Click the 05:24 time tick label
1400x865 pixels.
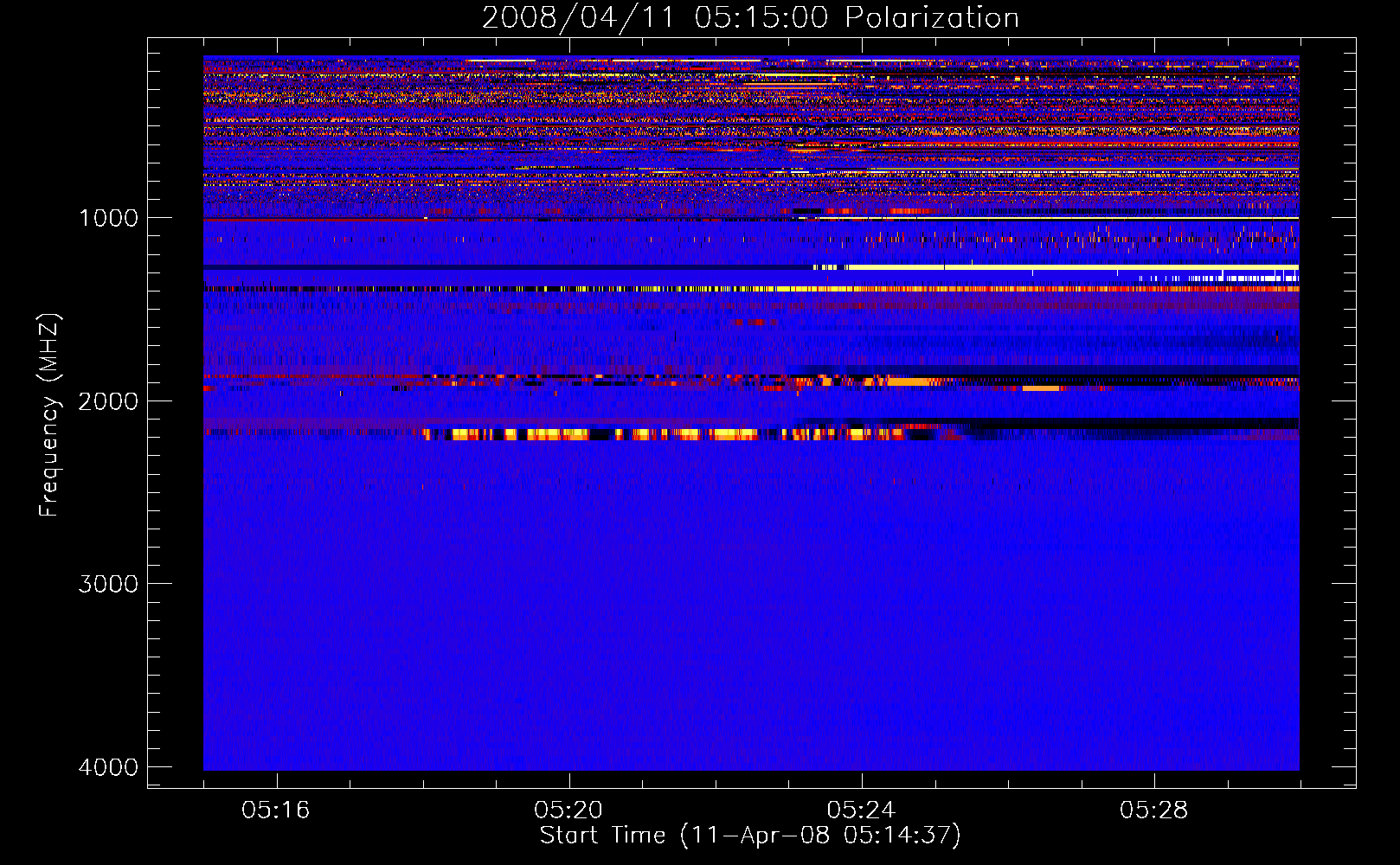pyautogui.click(x=861, y=811)
